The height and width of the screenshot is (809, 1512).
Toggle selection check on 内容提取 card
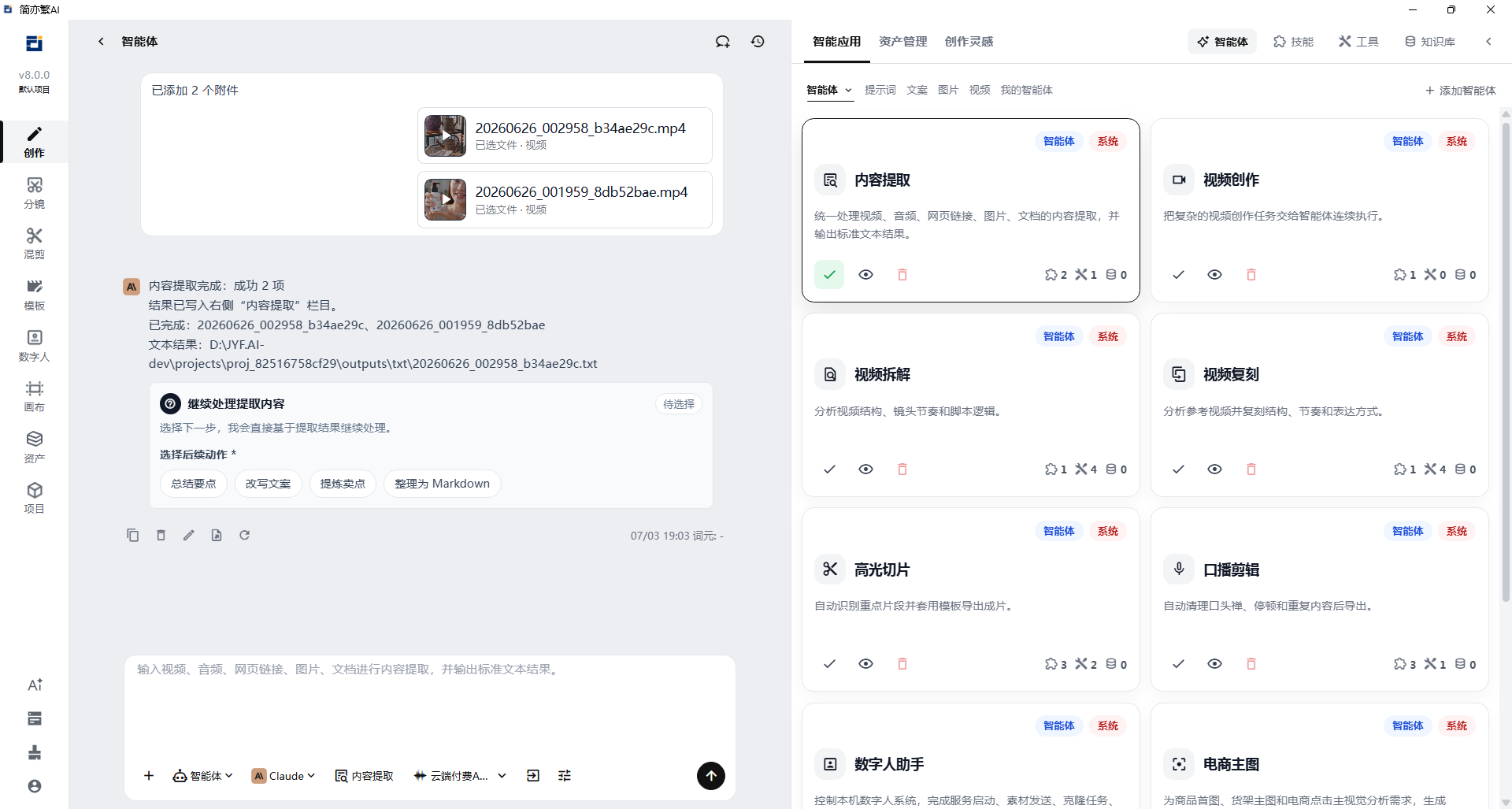point(829,275)
